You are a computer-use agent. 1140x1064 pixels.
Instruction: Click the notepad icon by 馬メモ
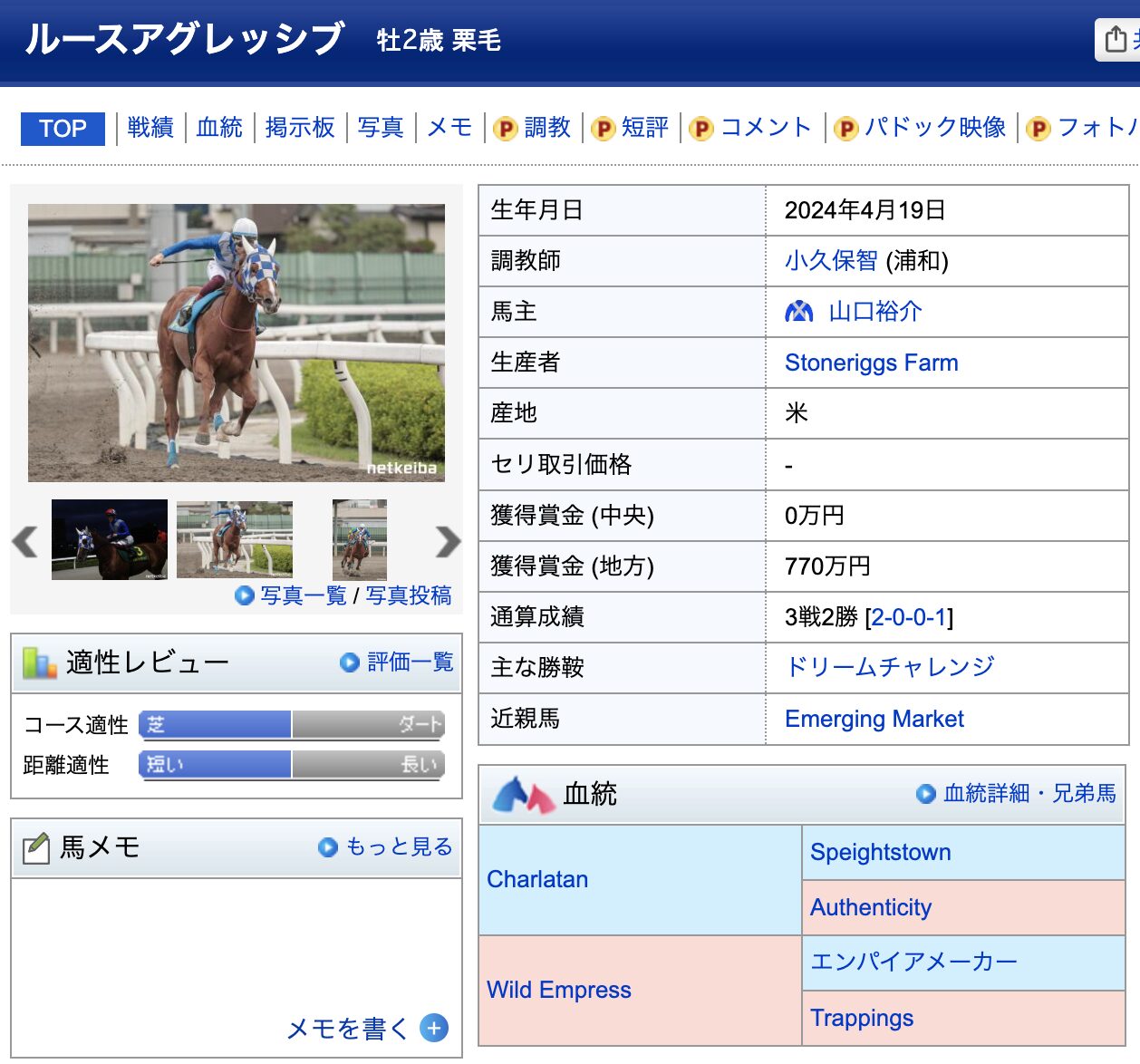coord(35,848)
